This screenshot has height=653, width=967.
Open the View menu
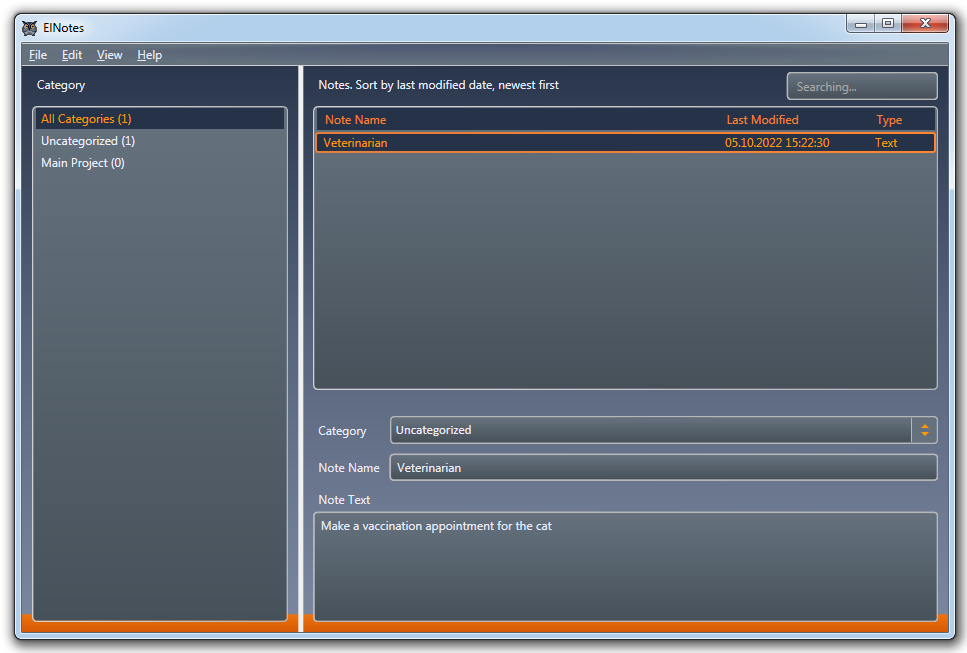click(109, 55)
